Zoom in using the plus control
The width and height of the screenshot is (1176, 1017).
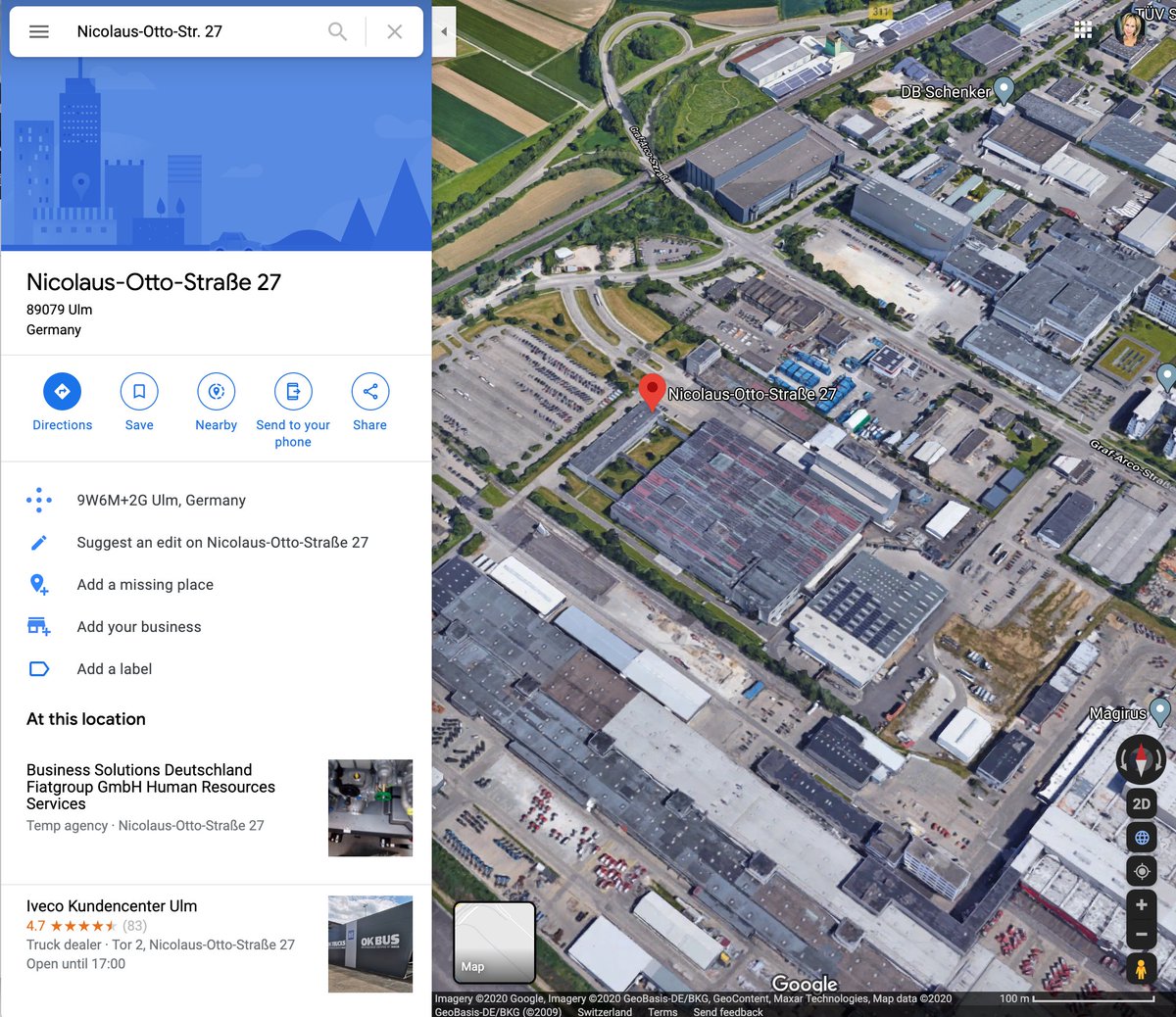1140,903
